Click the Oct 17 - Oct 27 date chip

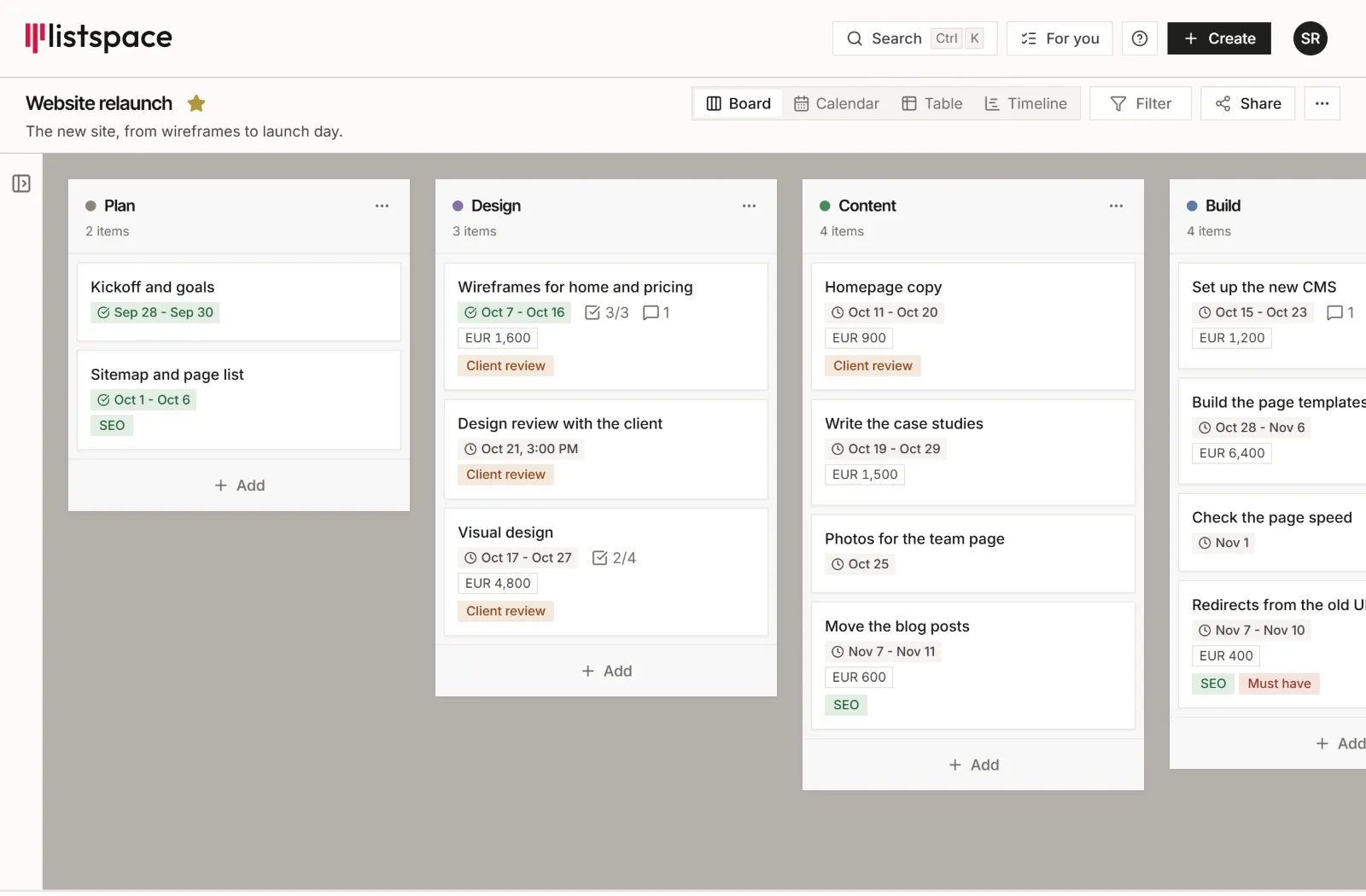point(518,558)
